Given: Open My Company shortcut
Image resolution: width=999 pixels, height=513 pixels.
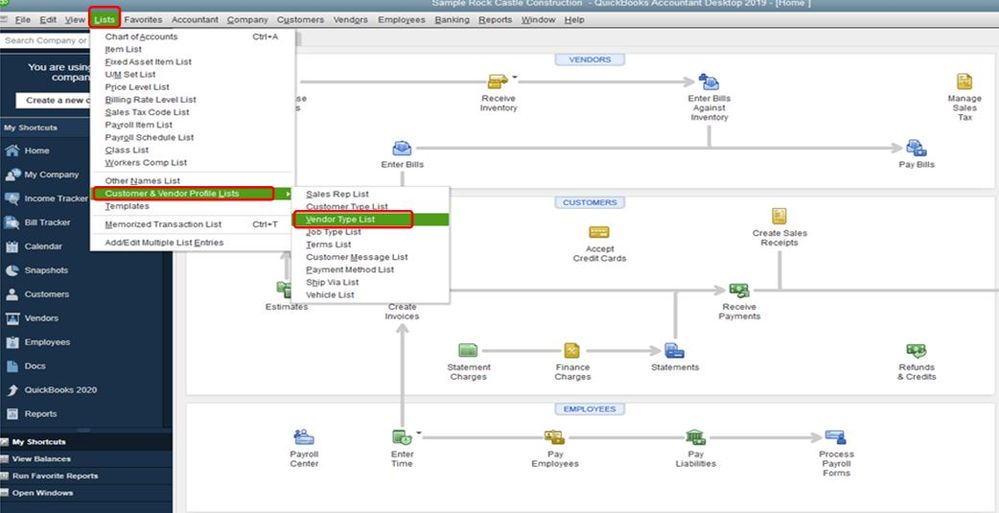Looking at the screenshot, I should (x=52, y=175).
